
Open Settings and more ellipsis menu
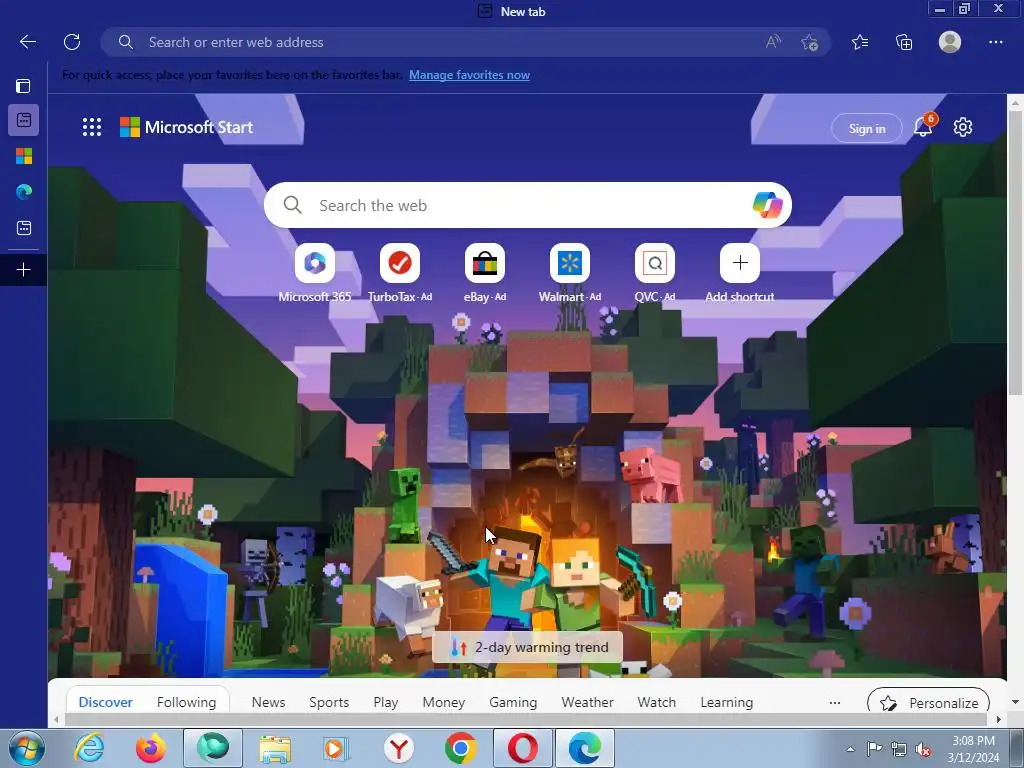tap(995, 42)
